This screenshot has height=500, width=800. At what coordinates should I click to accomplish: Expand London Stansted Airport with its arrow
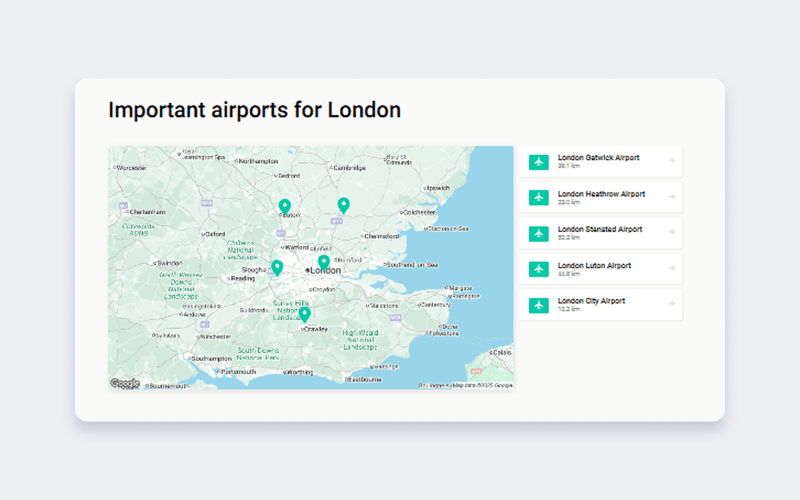click(671, 233)
